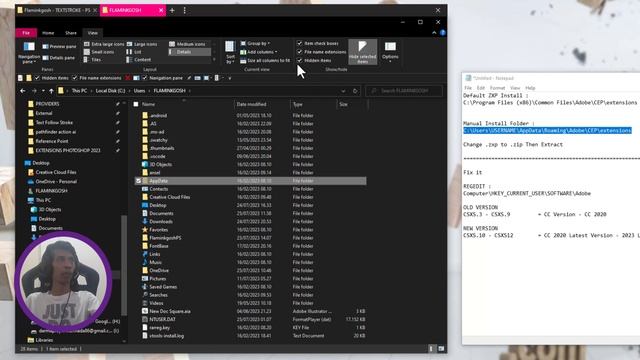Choose List layout option
640x360 pixels.
pos(134,52)
